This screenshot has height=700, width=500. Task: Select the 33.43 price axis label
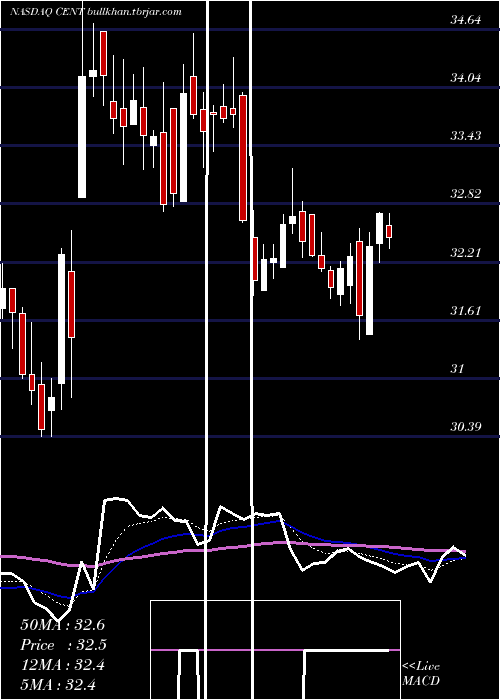pyautogui.click(x=465, y=136)
